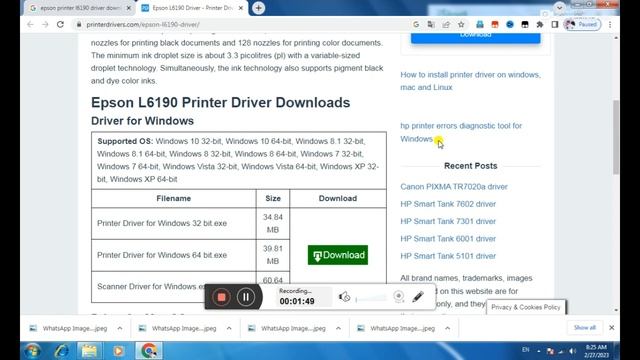Click Show all downloads button
Viewport: 640px width, 360px height.
point(584,328)
